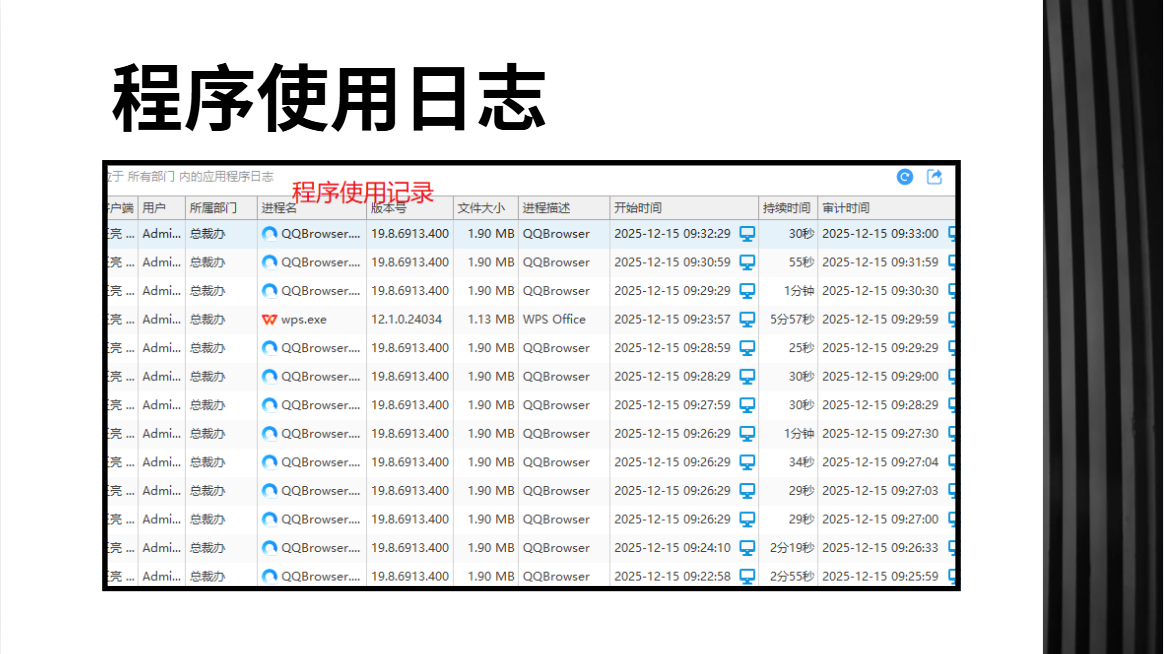Click the blue refresh icon
This screenshot has height=654, width=1164.
point(904,177)
